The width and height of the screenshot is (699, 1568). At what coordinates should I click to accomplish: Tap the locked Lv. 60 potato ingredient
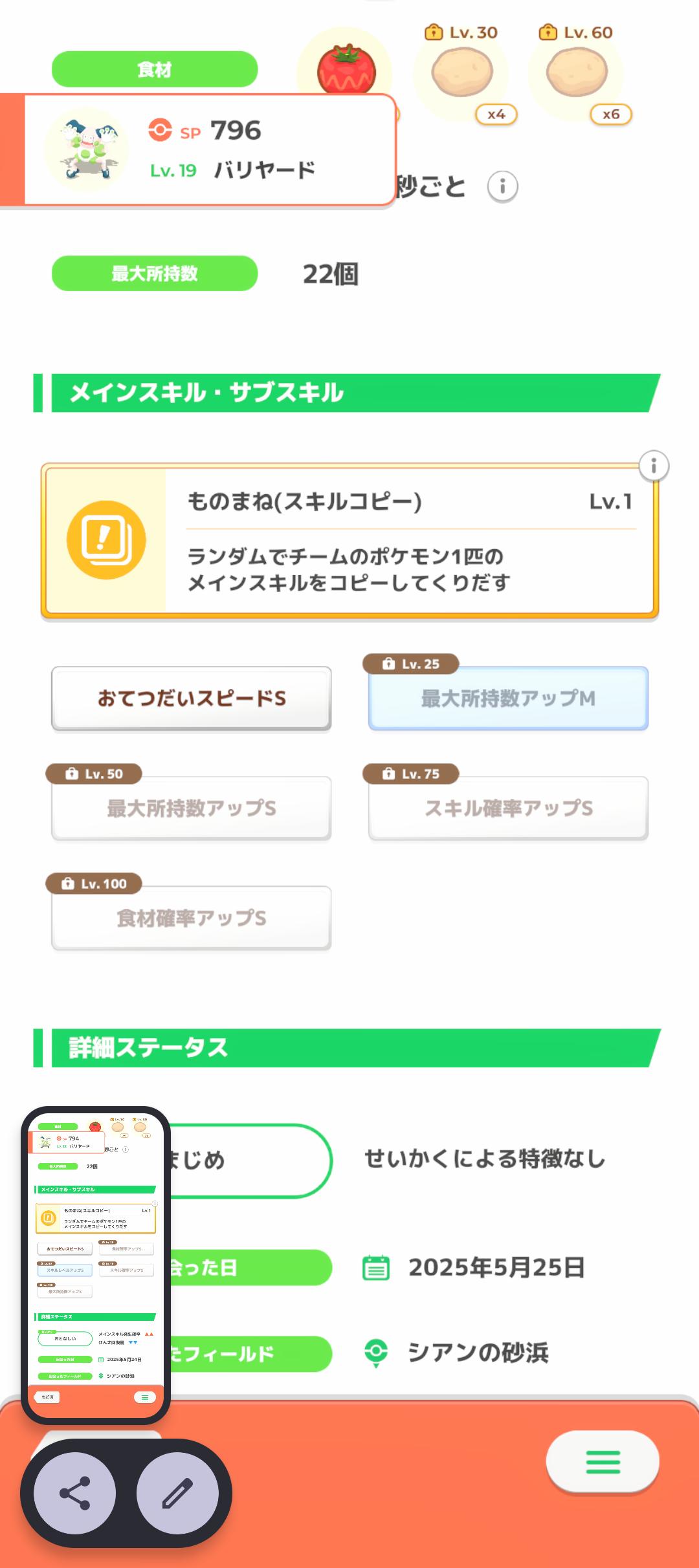[x=577, y=74]
